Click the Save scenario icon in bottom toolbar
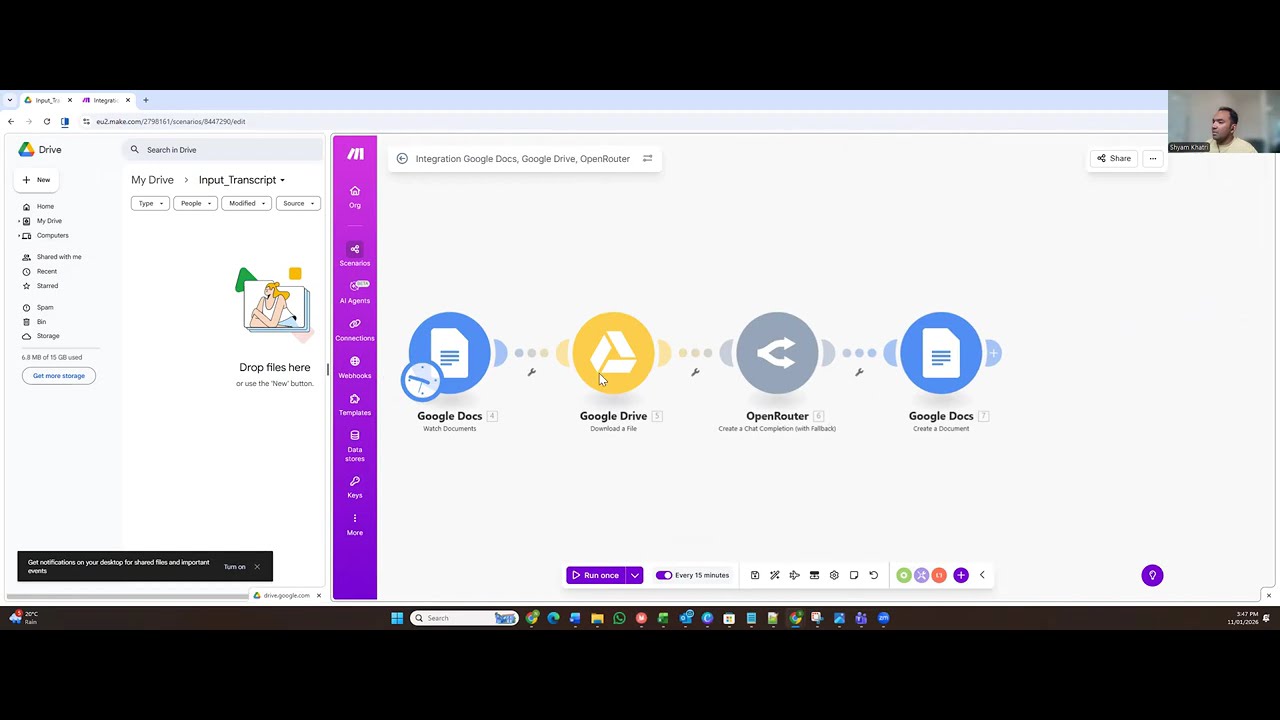Screen dimensions: 1280x720 (755, 575)
